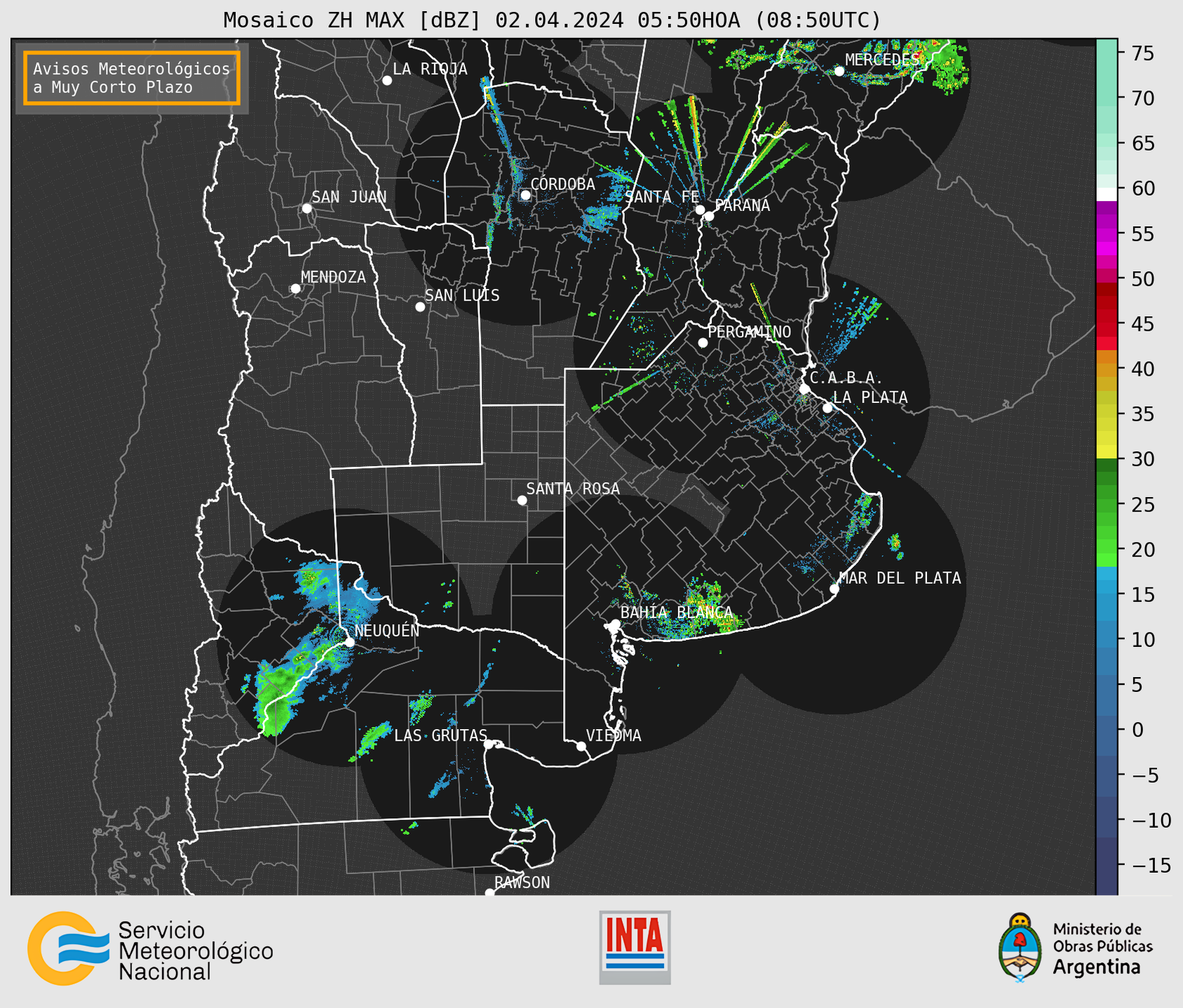Click the RAWSON city label
The image size is (1183, 1008).
(x=522, y=883)
